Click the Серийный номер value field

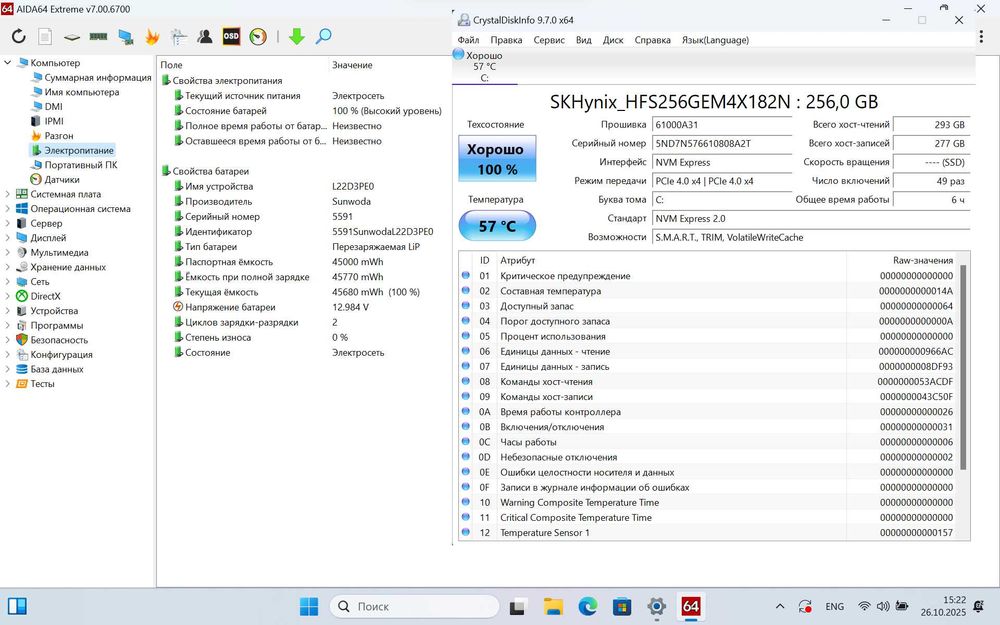point(723,143)
